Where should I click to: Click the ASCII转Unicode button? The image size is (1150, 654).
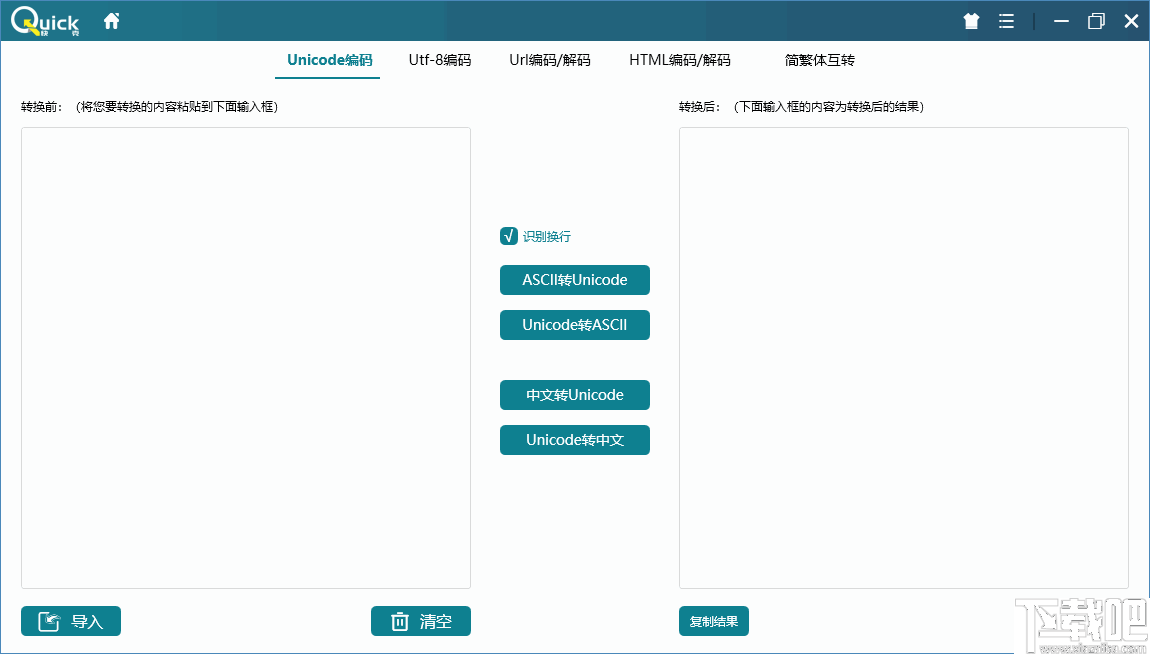pos(574,280)
